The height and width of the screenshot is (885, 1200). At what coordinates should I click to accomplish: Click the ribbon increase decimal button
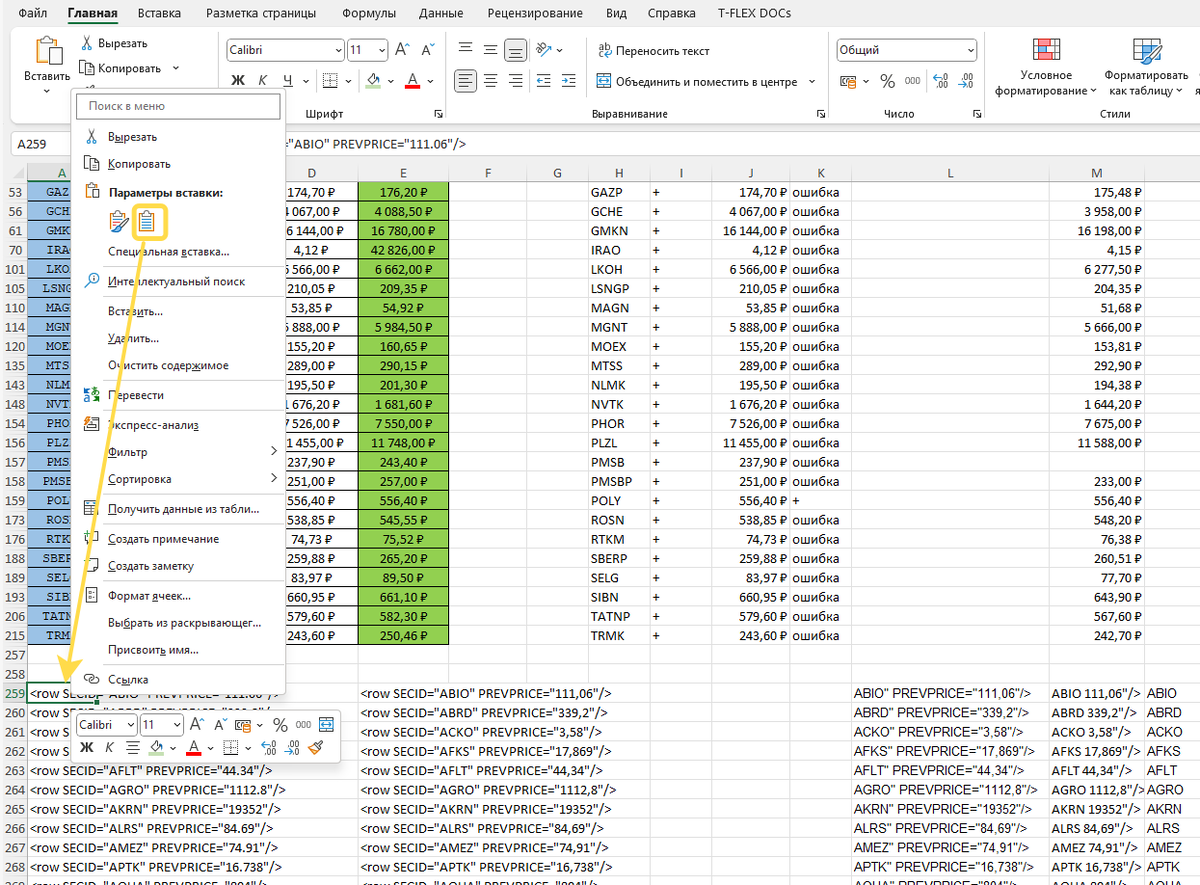(x=941, y=81)
